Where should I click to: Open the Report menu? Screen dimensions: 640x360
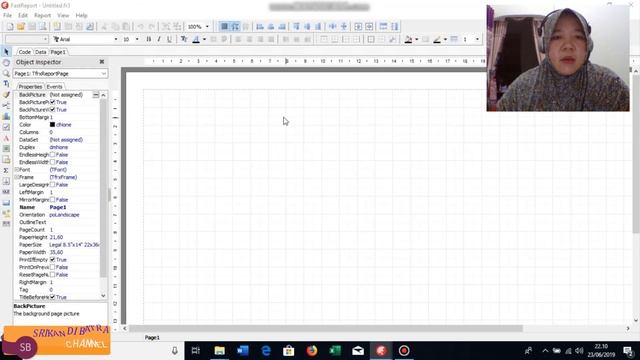click(42, 16)
